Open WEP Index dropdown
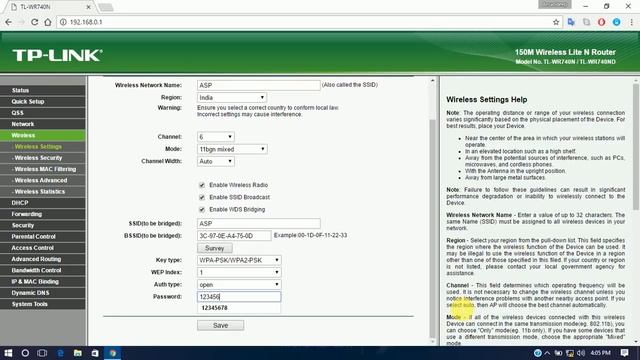 click(239, 272)
